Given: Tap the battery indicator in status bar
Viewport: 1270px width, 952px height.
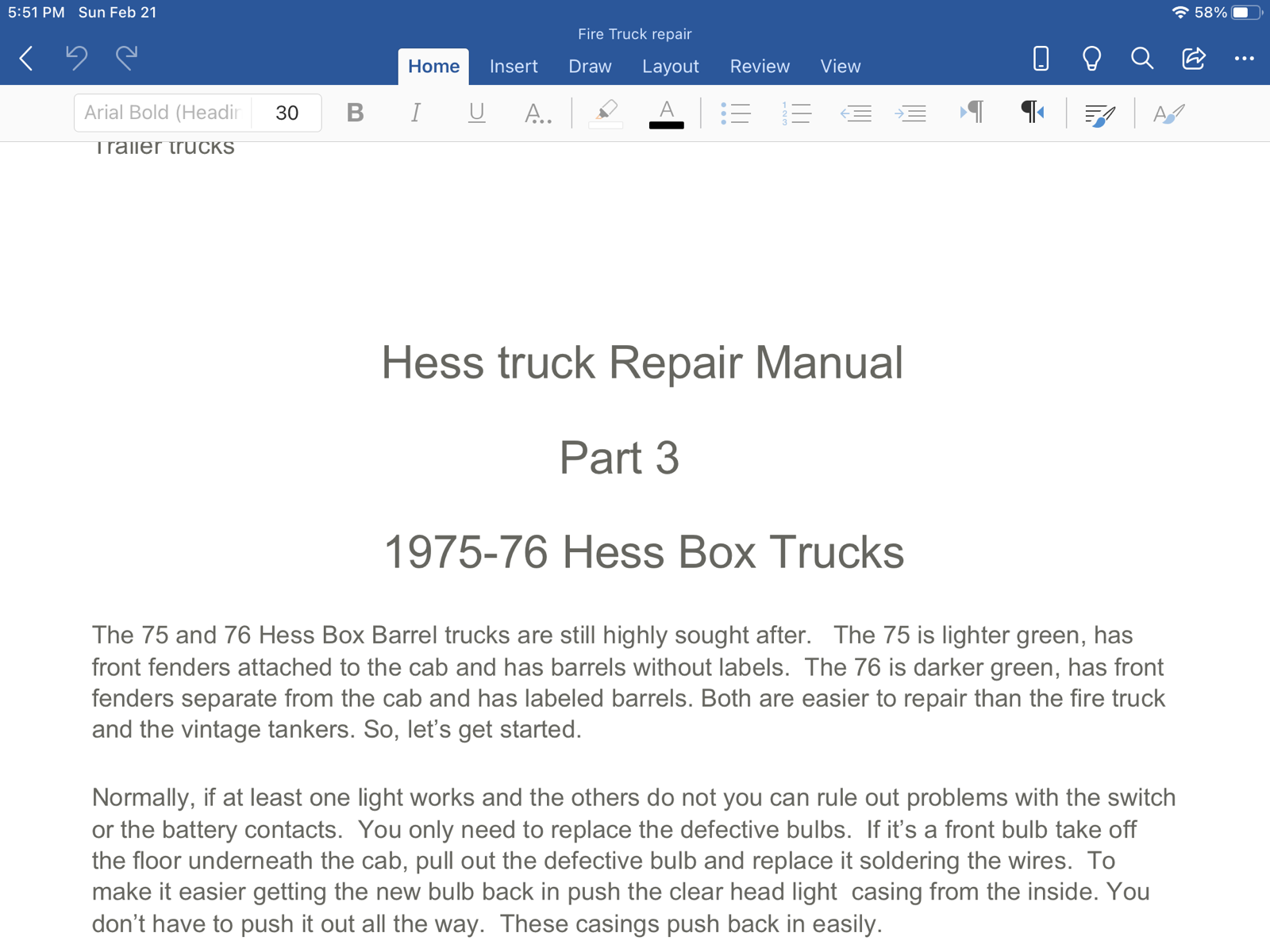Looking at the screenshot, I should 1247,13.
